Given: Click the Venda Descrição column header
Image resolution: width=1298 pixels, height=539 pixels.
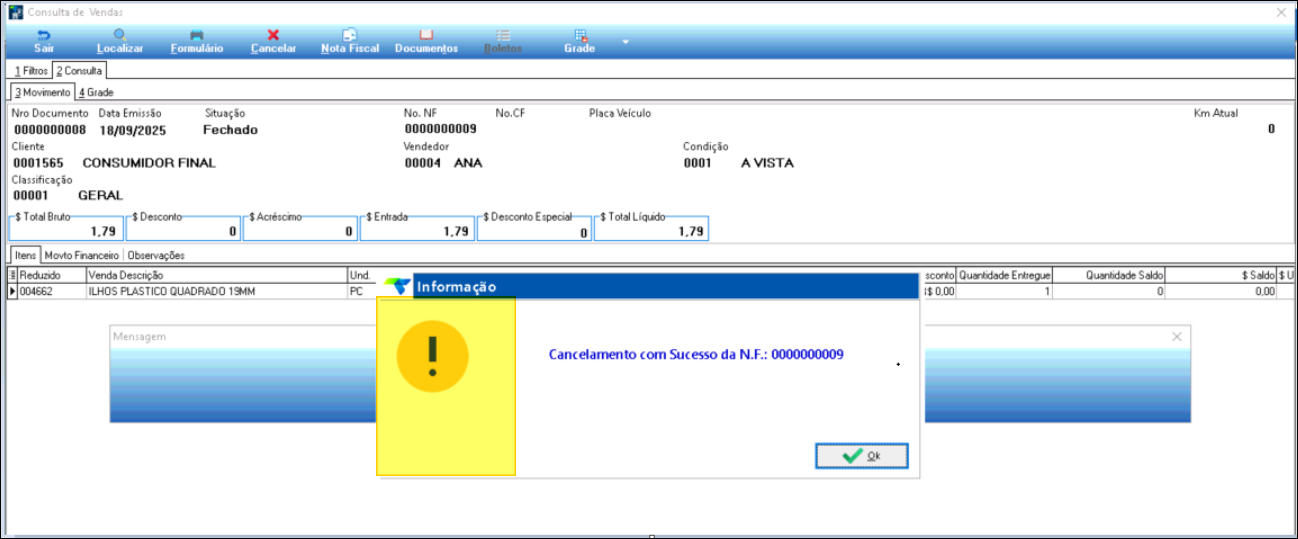Looking at the screenshot, I should [x=215, y=274].
